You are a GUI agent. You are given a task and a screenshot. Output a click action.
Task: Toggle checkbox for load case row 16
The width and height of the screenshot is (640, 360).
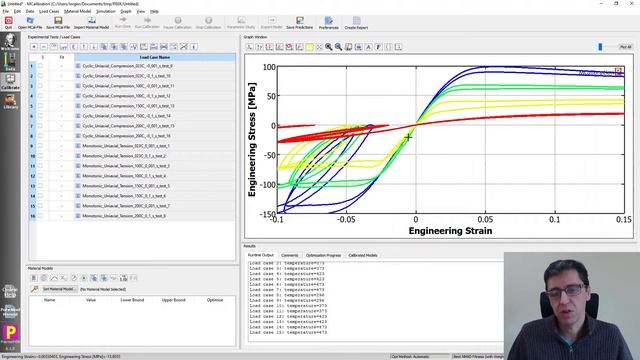[40, 216]
